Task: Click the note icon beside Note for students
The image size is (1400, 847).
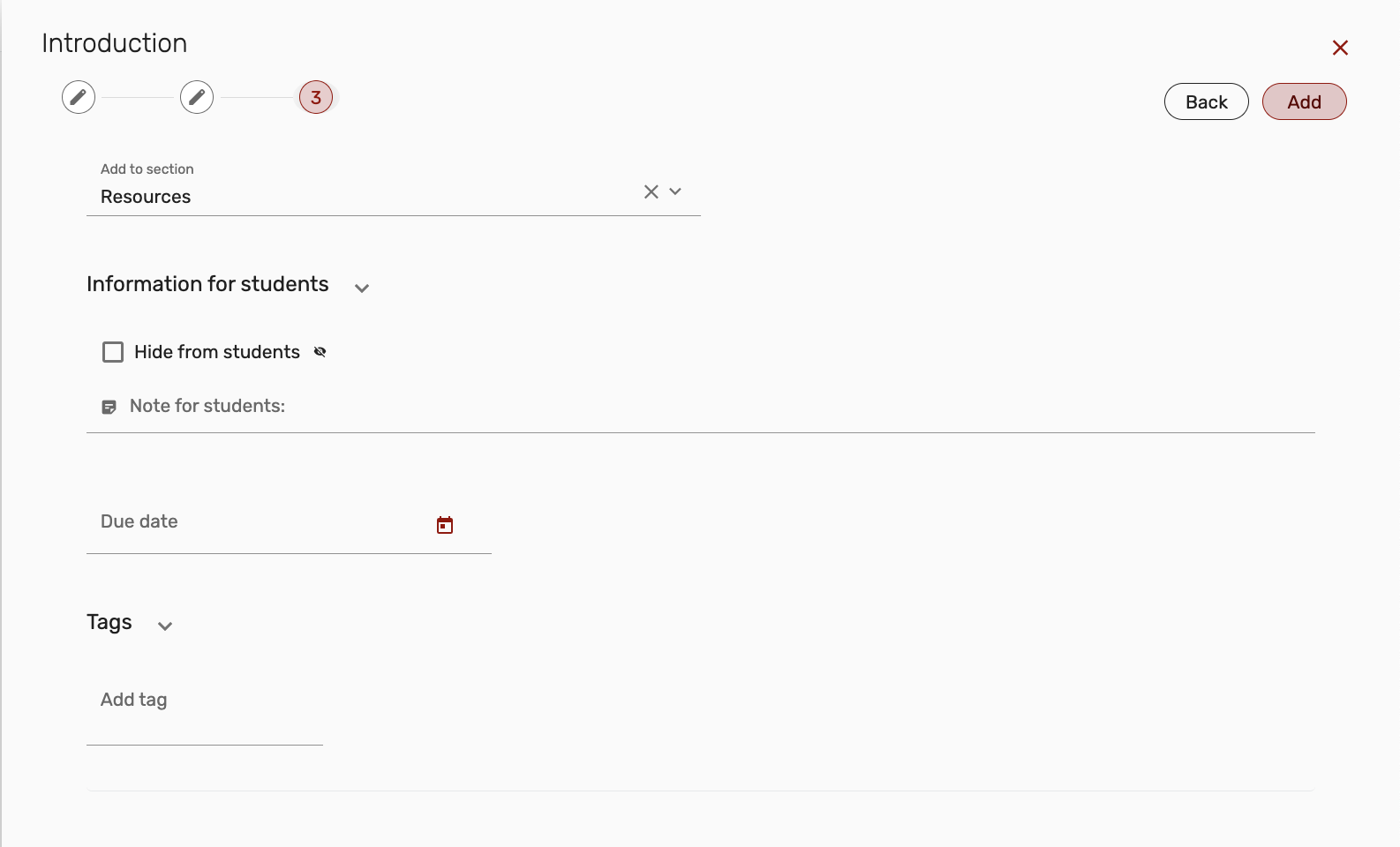Action: (109, 407)
